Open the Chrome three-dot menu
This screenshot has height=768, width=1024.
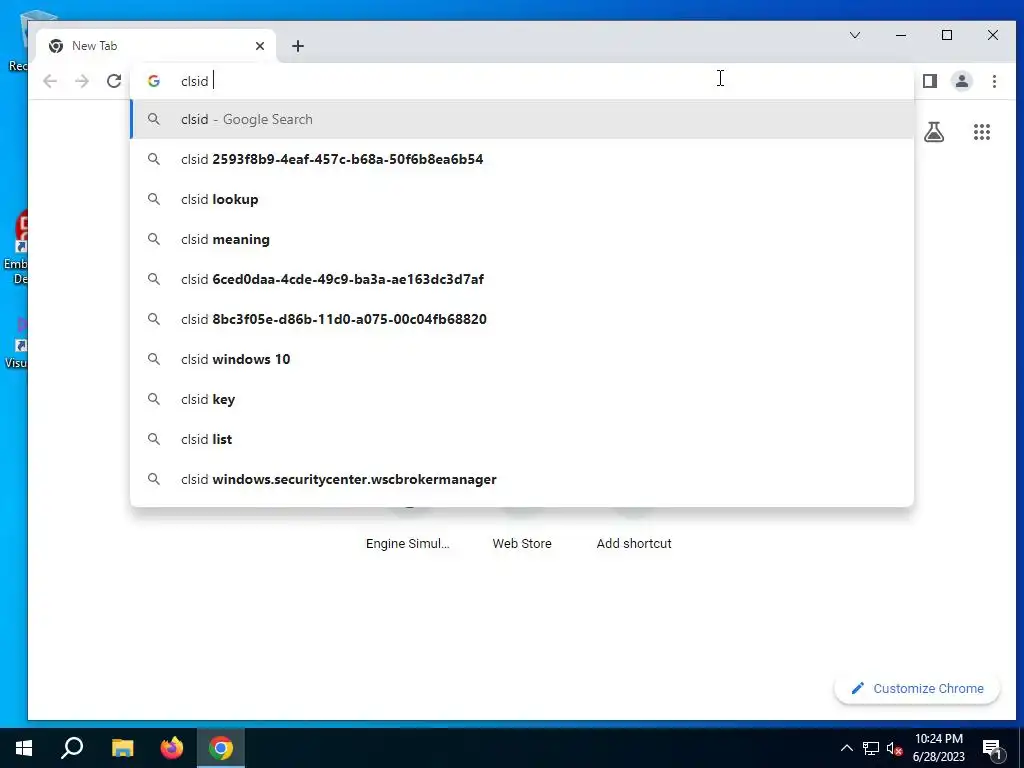click(994, 81)
